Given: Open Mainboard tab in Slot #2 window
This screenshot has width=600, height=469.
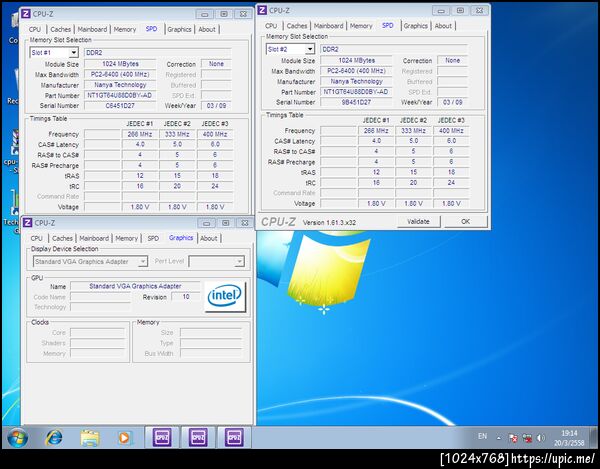Looking at the screenshot, I should pos(329,26).
